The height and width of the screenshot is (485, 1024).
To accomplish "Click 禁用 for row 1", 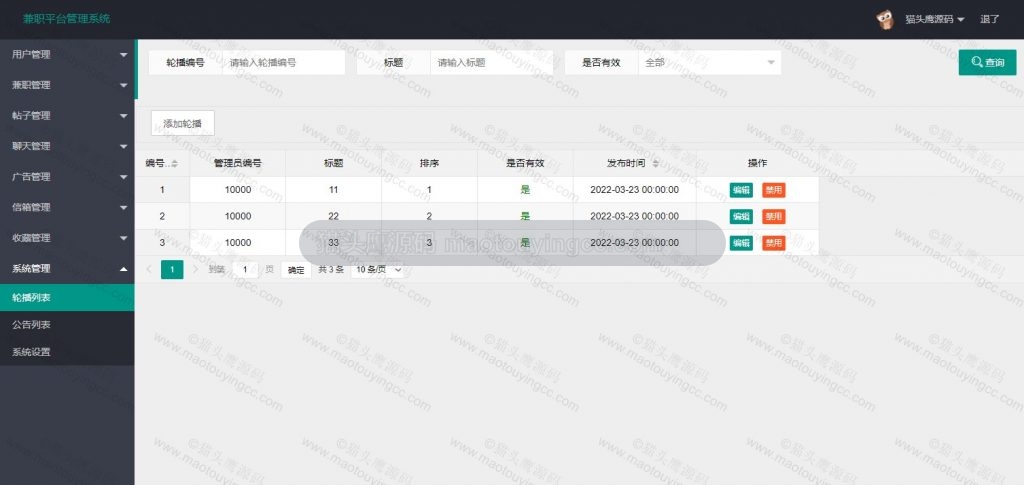I will [x=774, y=190].
